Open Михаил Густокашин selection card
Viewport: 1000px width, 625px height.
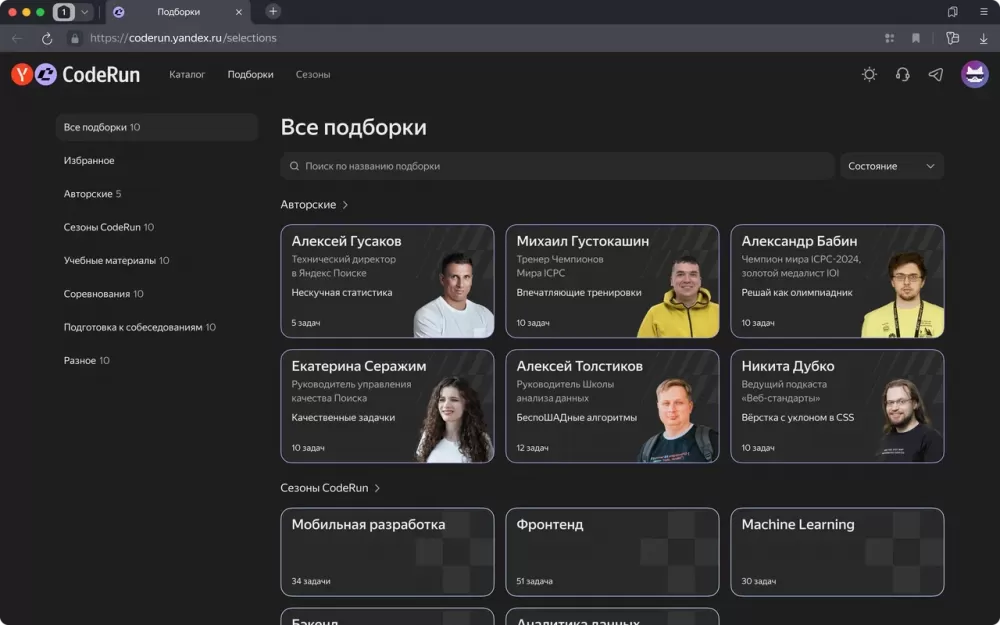pos(612,281)
